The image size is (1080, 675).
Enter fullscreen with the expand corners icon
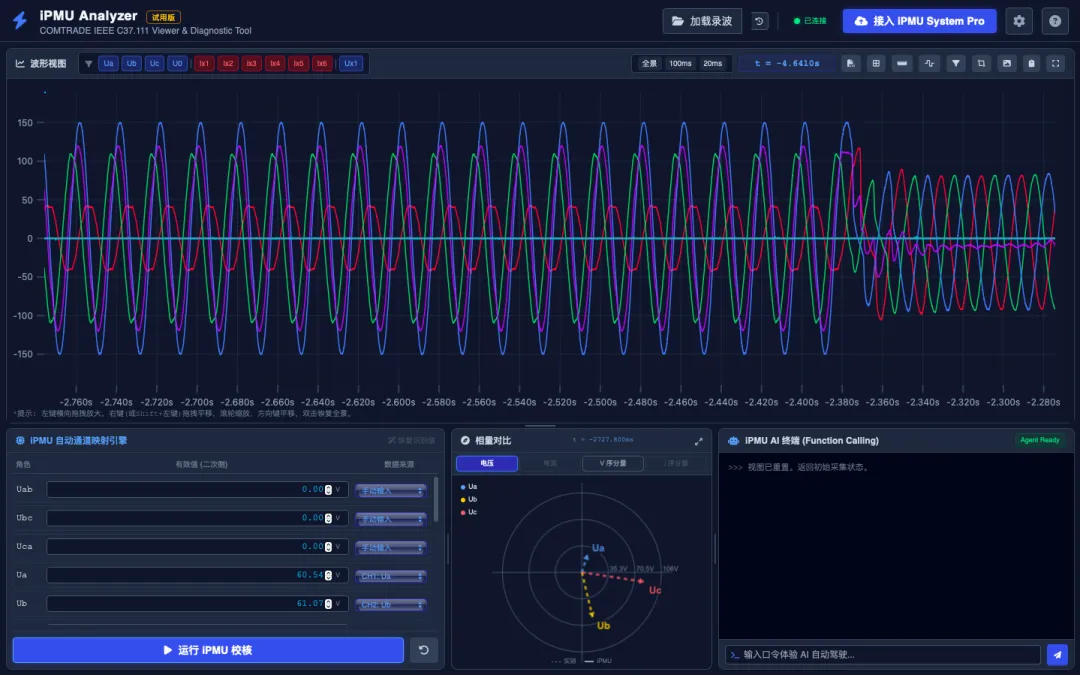(x=1056, y=63)
